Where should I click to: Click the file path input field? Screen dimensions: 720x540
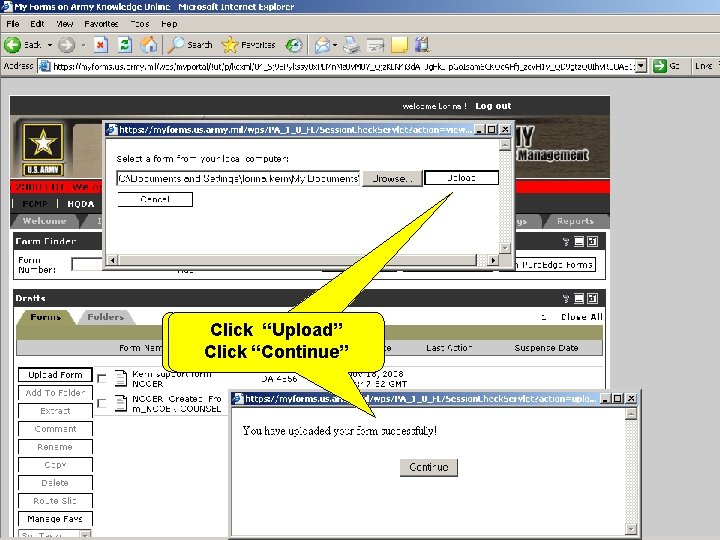(238, 179)
